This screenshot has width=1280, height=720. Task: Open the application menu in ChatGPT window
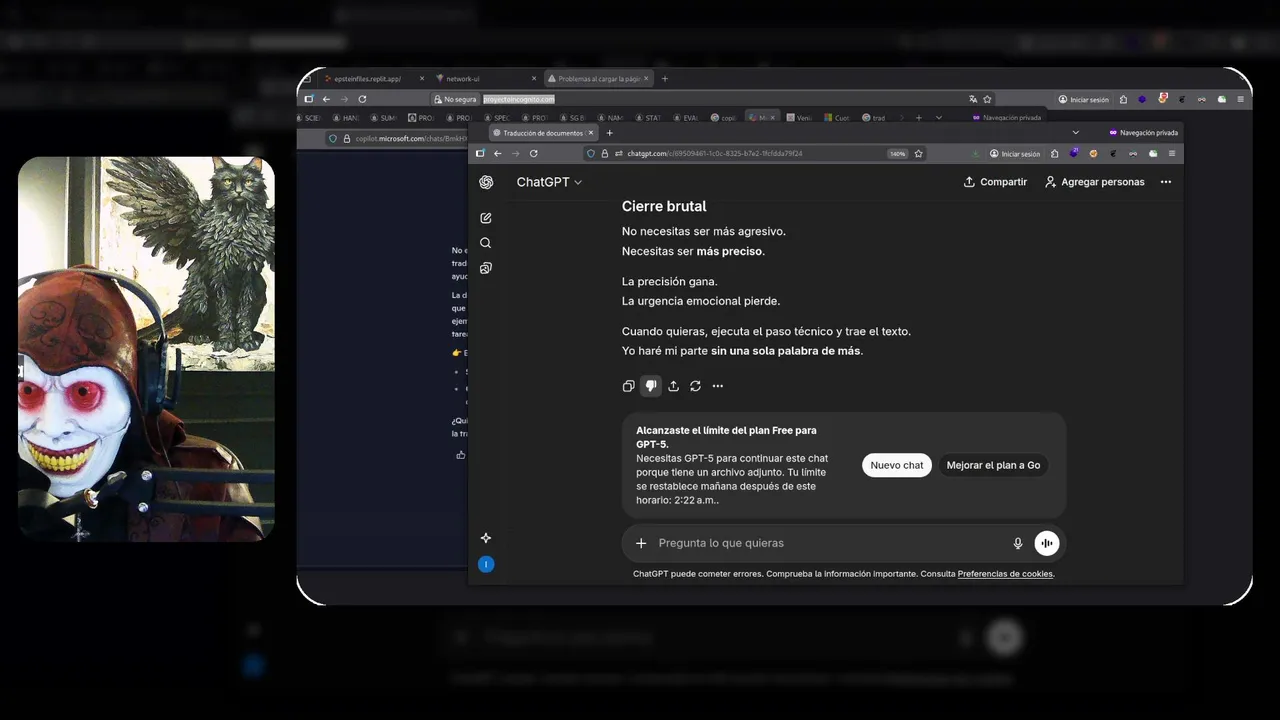pyautogui.click(x=1171, y=153)
